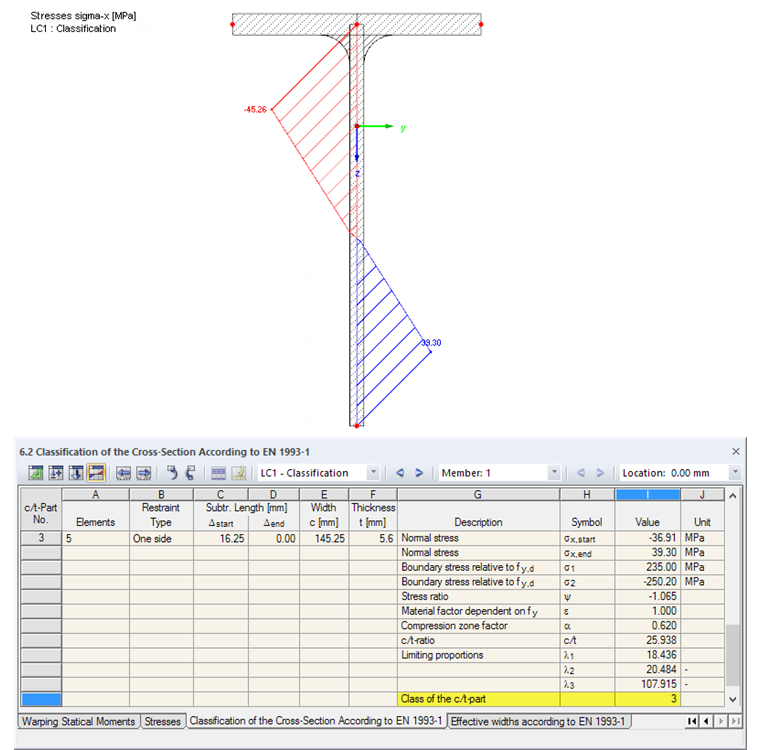Go to next load case with blue arrow

419,473
